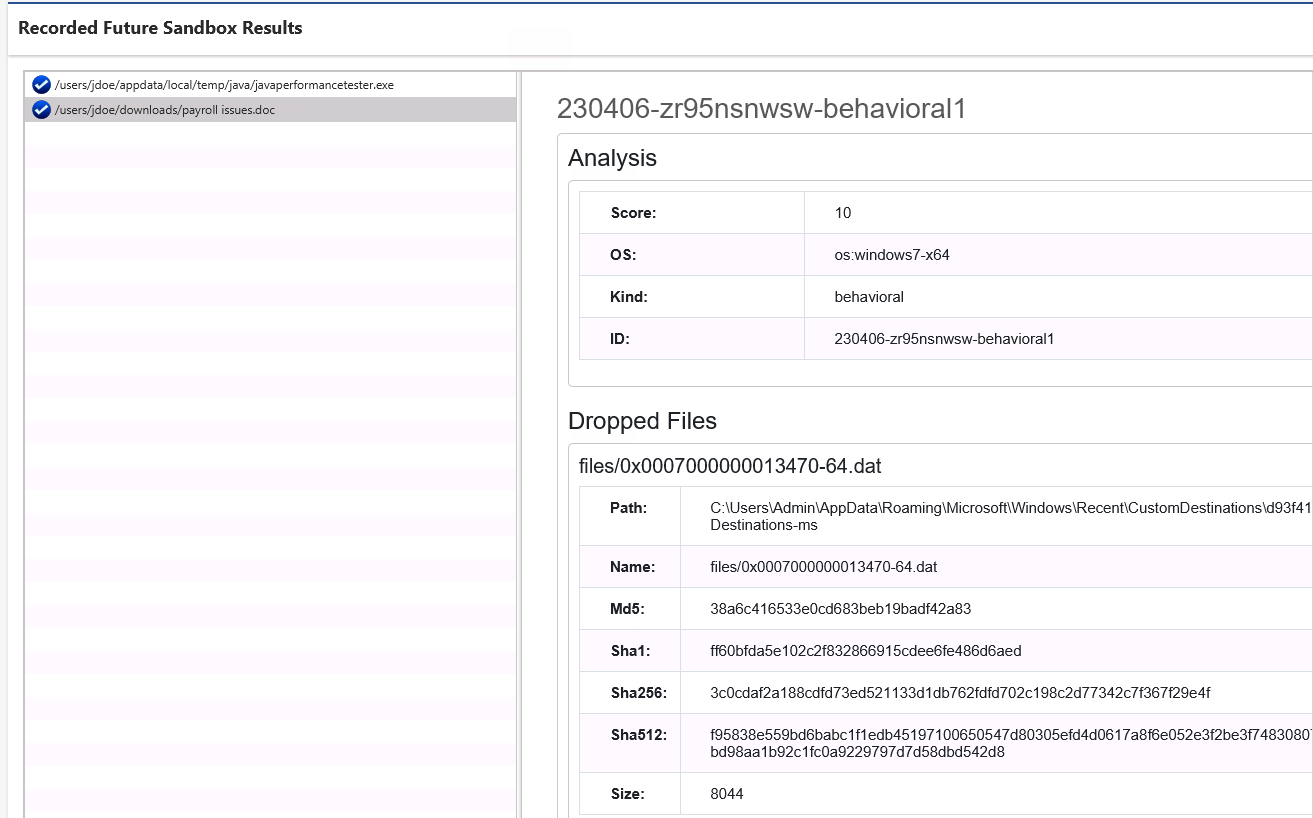Viewport: 1313px width, 818px height.
Task: Click the files/0x0007000000013470-64.dat subsection heading
Action: click(x=730, y=466)
